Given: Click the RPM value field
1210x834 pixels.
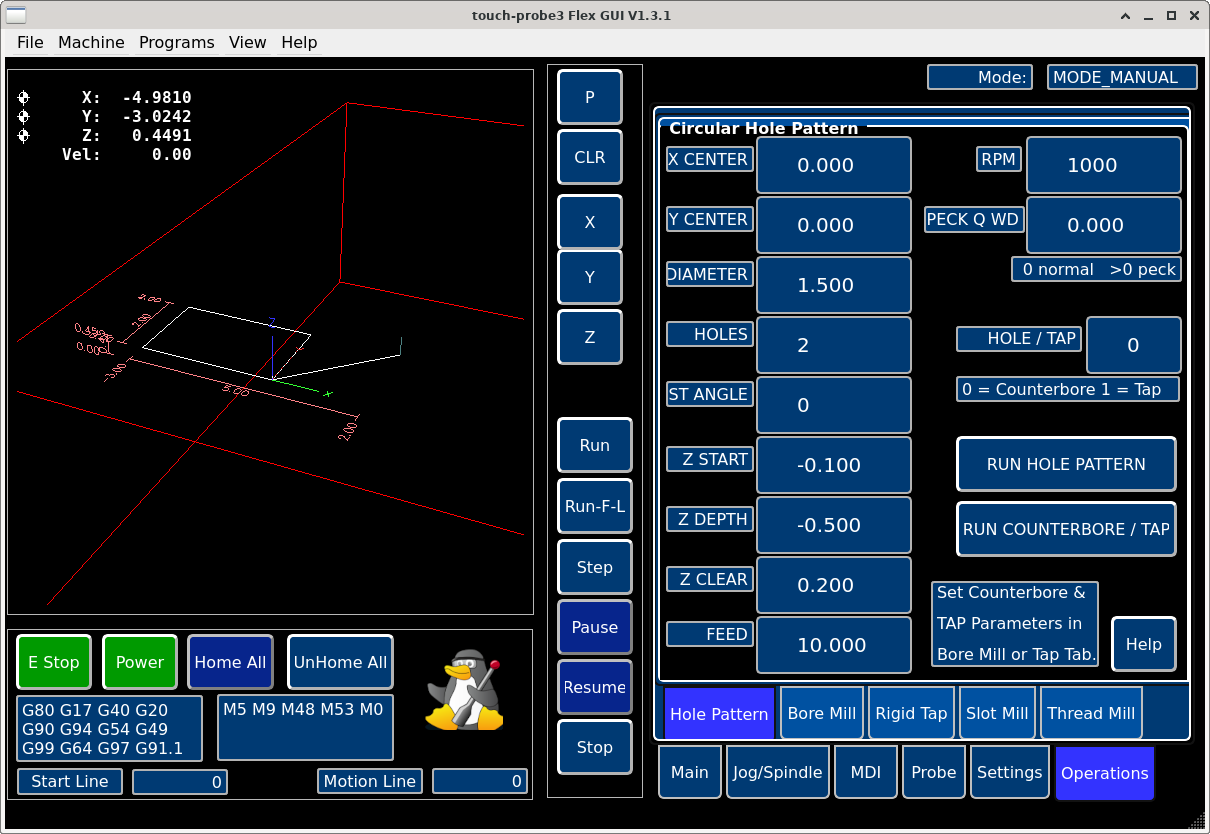Looking at the screenshot, I should pyautogui.click(x=1103, y=165).
